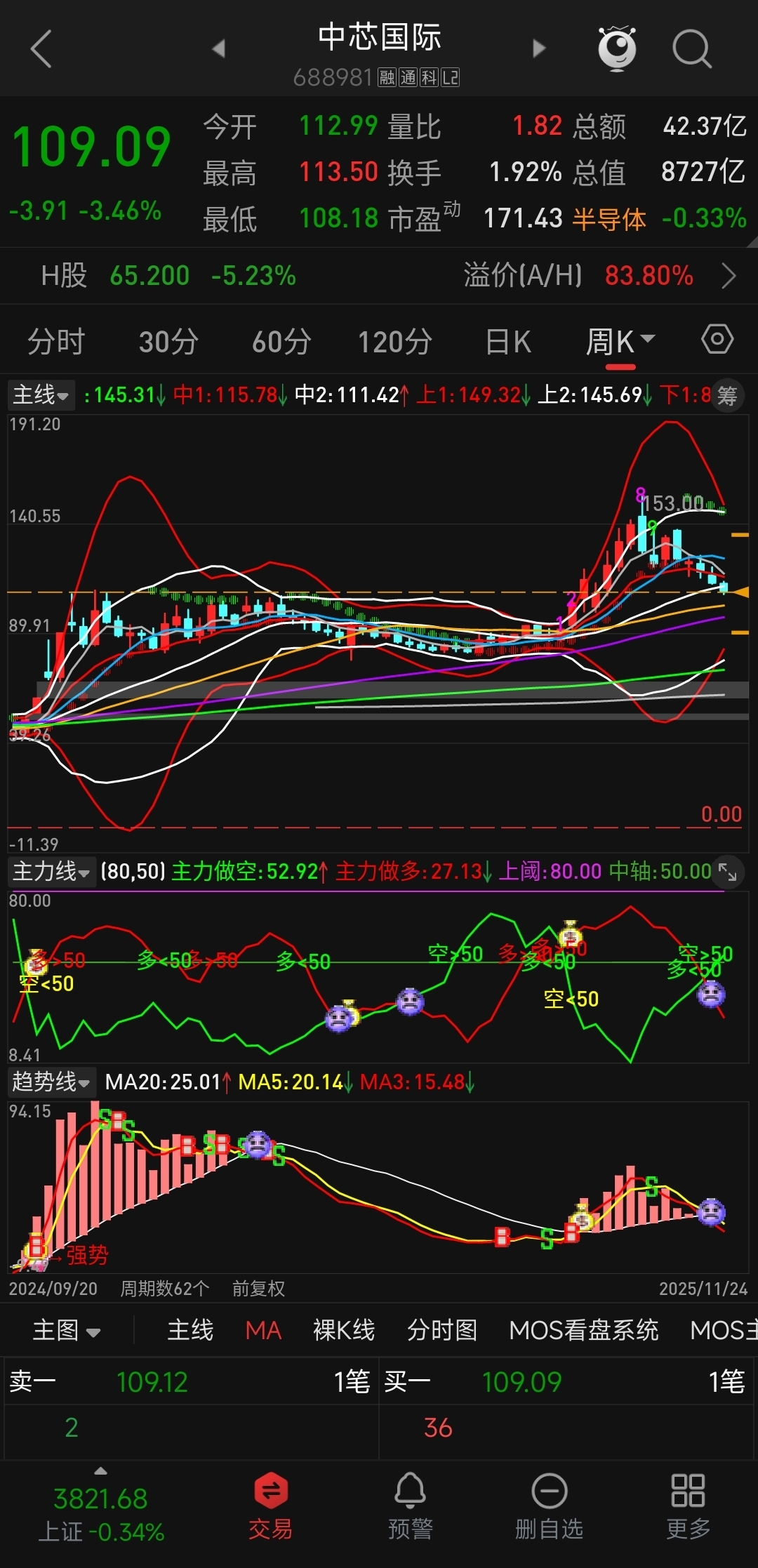Select 主线 main chart indicator
The image size is (758, 1568).
190,1330
